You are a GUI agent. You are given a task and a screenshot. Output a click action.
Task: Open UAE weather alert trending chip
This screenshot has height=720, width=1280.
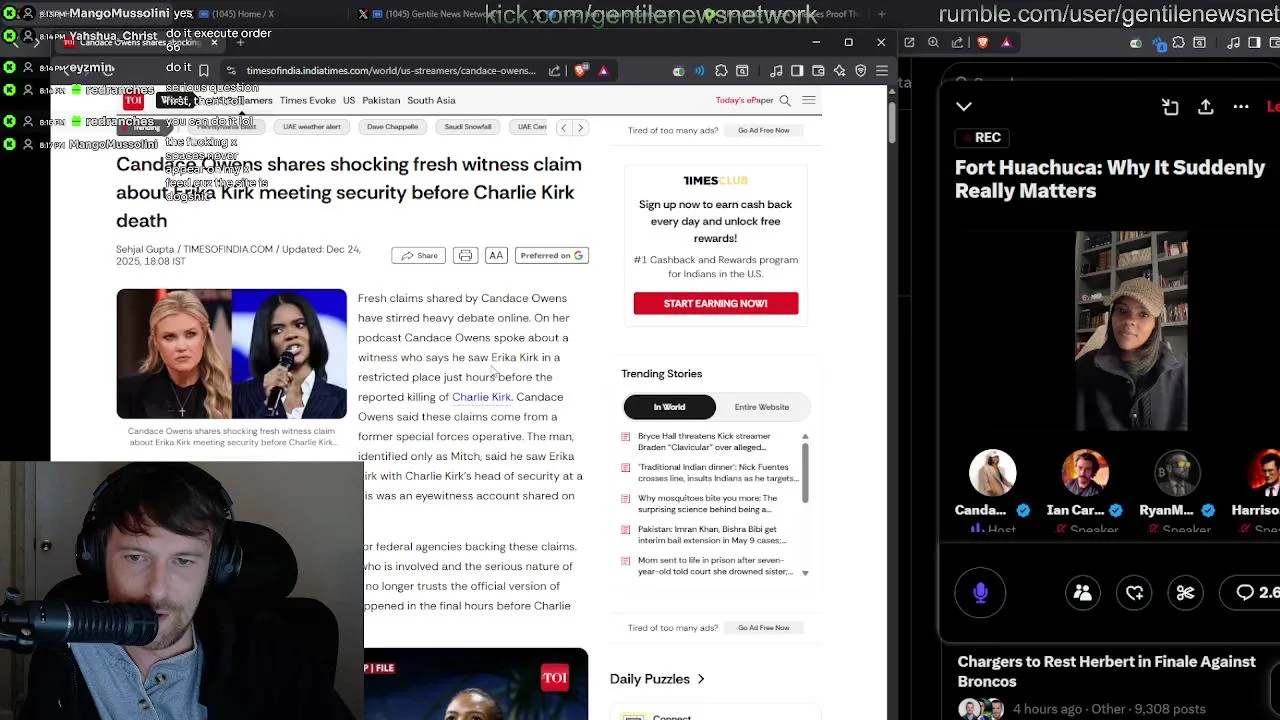[x=312, y=127]
